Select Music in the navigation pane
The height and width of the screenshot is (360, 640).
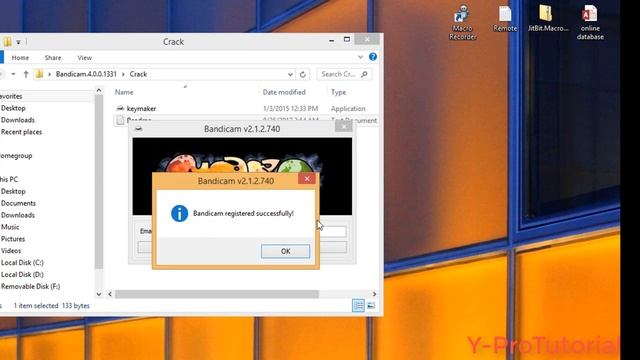[x=10, y=227]
